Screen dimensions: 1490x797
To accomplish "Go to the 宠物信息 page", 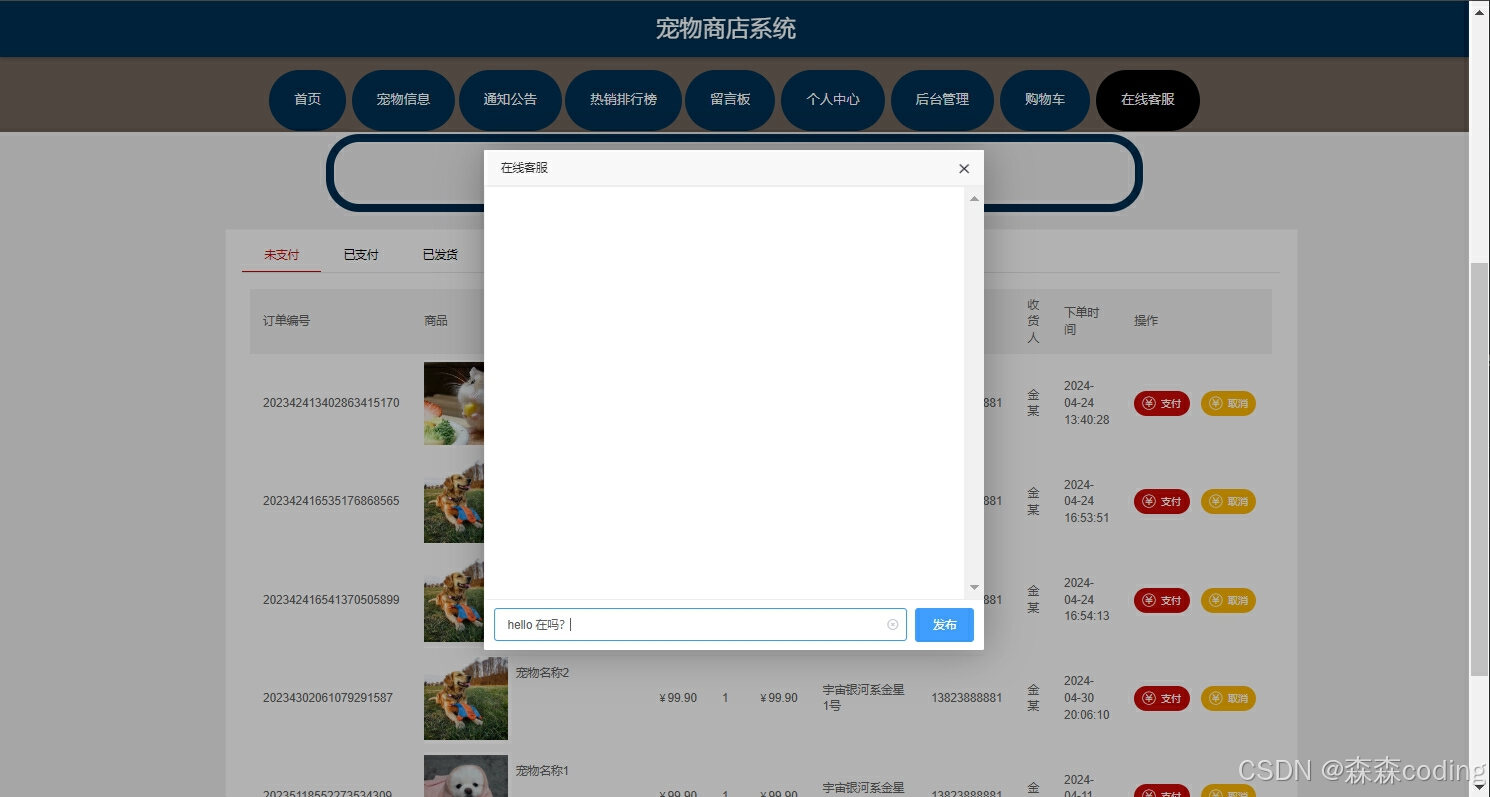I will pos(403,100).
